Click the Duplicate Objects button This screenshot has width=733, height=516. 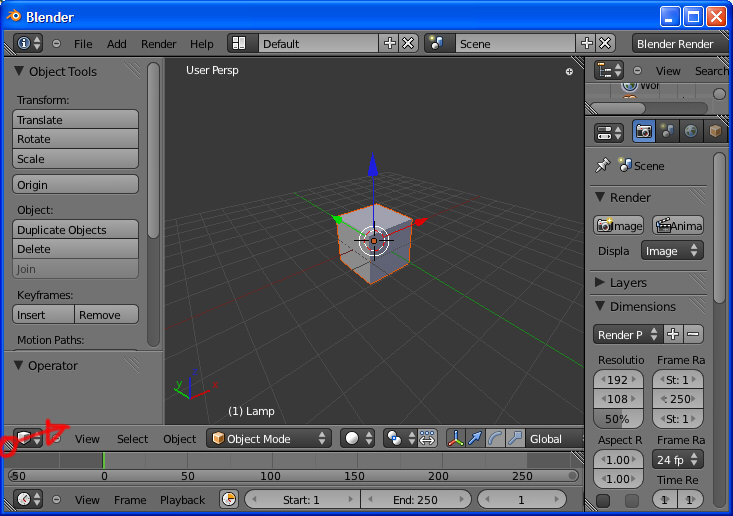tap(76, 230)
